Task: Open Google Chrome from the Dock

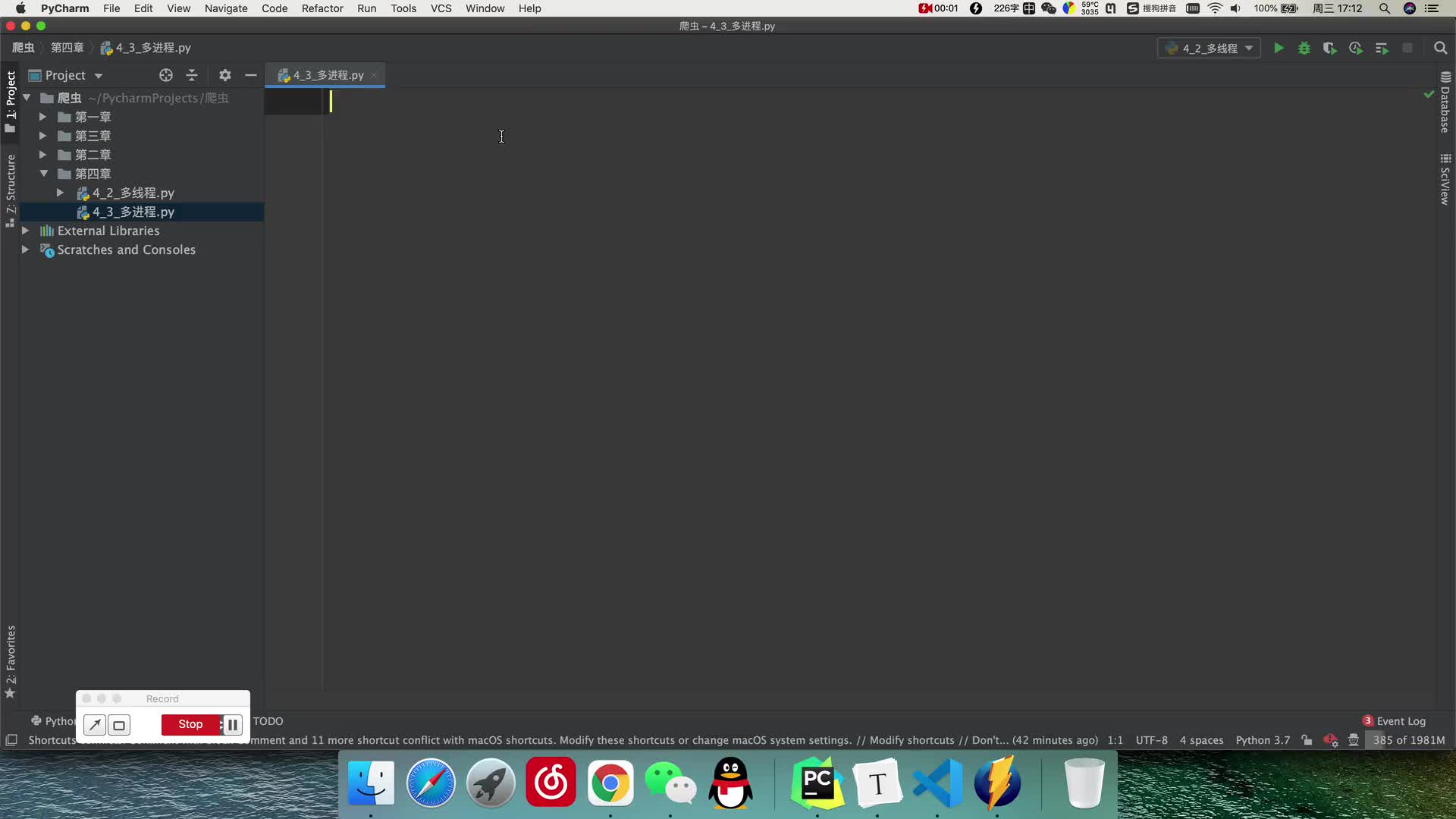Action: coord(610,783)
